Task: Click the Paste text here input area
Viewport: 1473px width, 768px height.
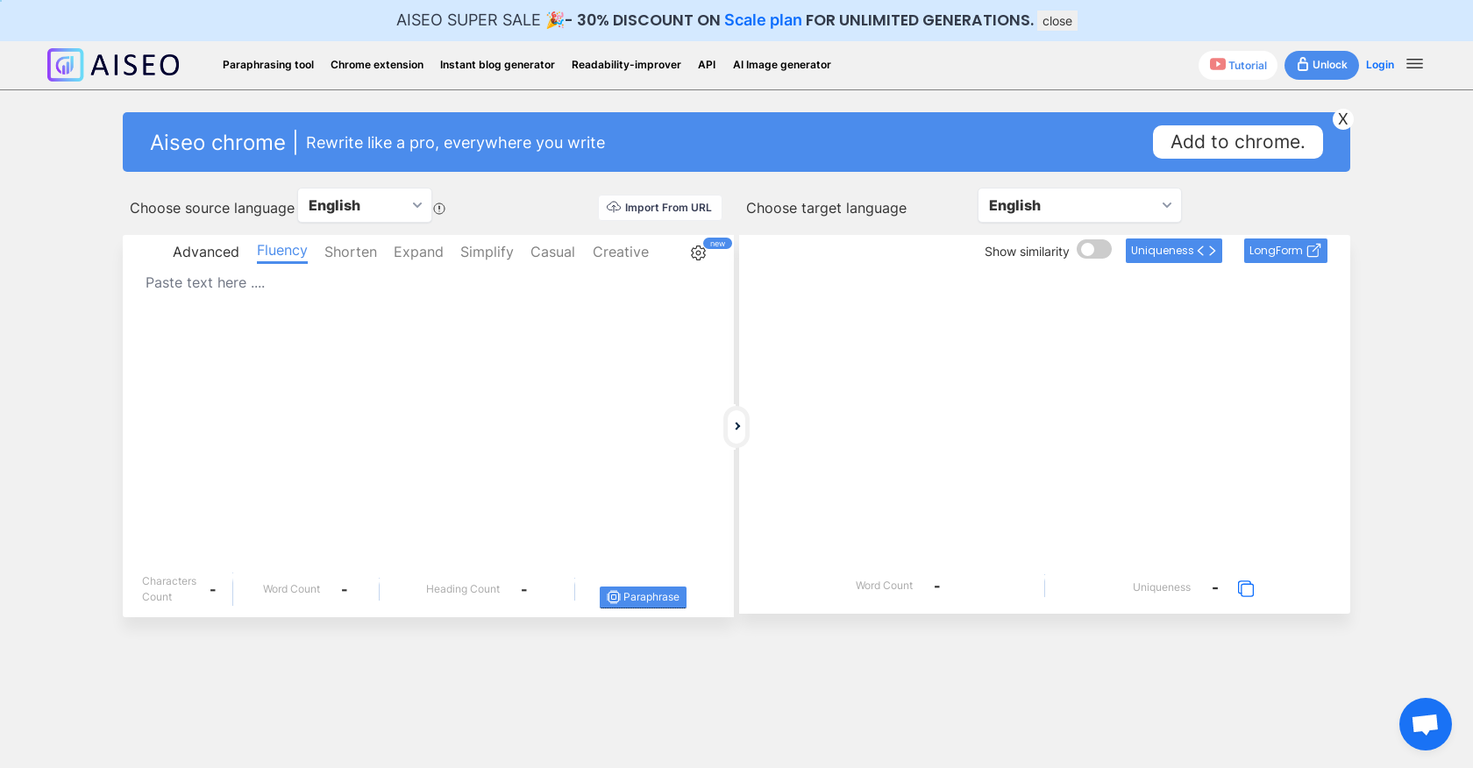Action: pos(428,400)
